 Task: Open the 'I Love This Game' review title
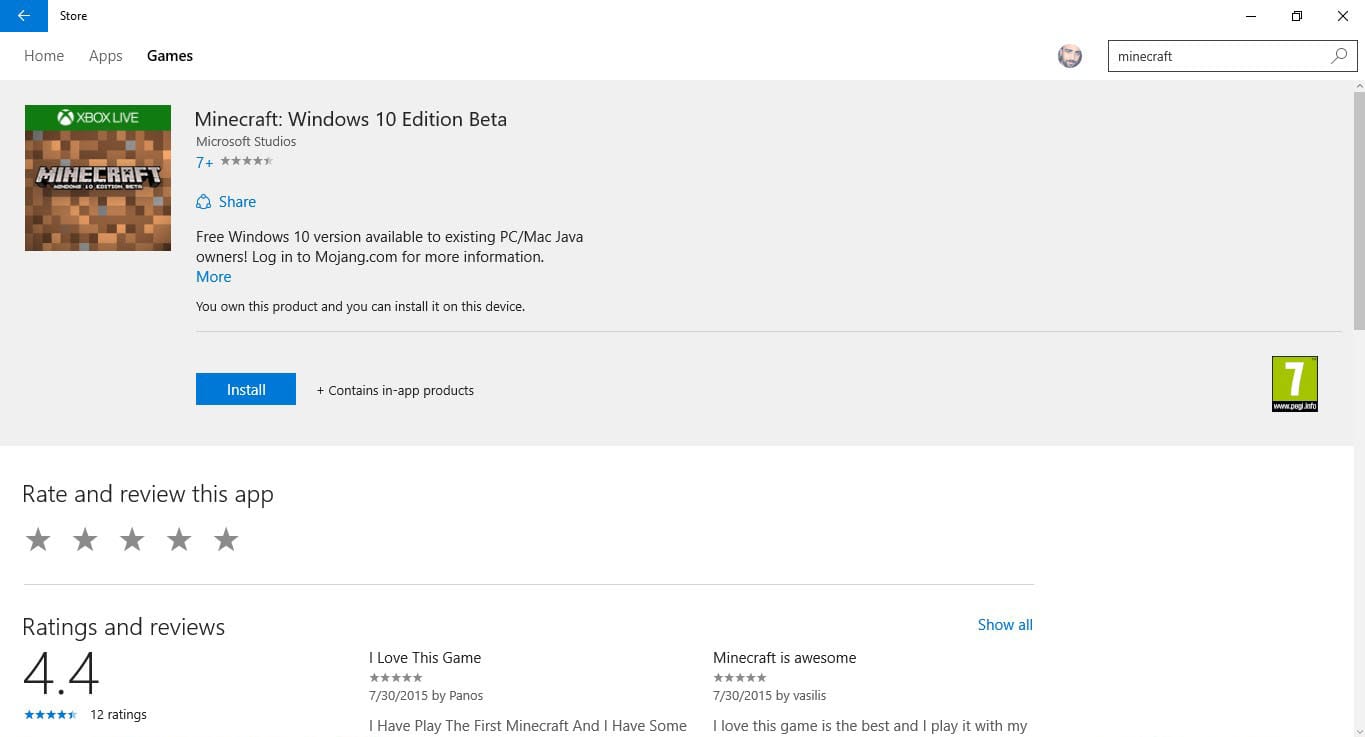pos(425,658)
